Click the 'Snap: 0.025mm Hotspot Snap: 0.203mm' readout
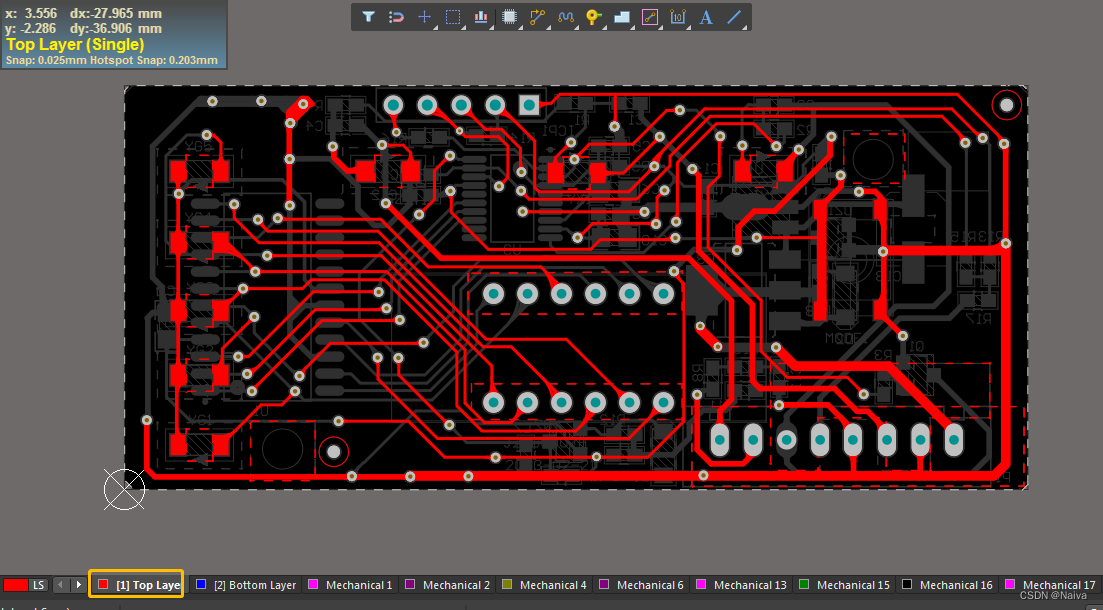 tap(111, 61)
